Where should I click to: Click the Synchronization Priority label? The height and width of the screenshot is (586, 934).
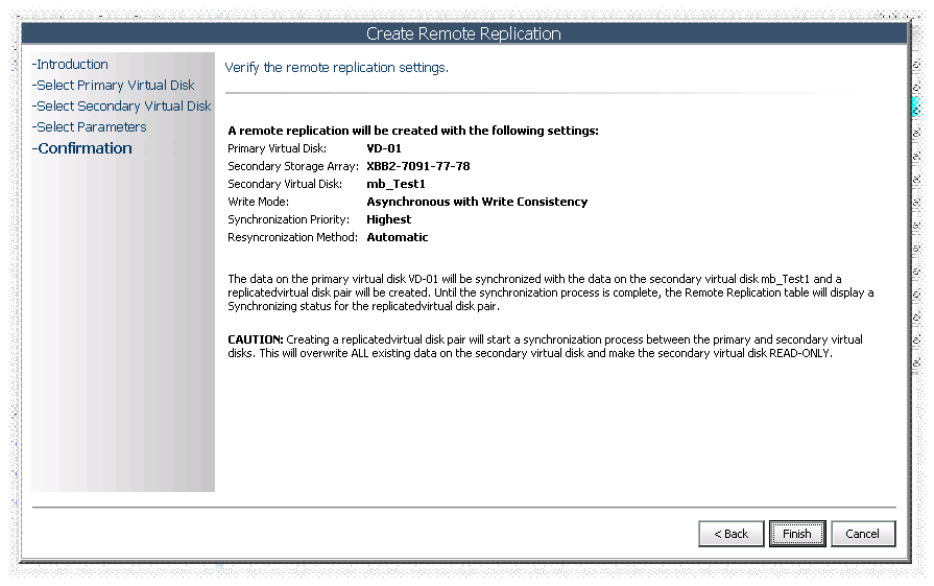click(x=288, y=219)
